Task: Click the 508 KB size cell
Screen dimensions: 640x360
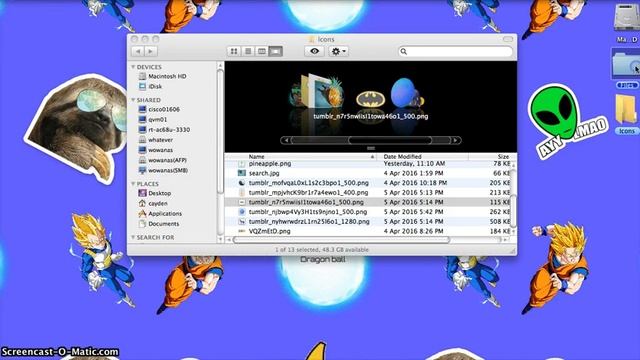Action: [x=500, y=222]
